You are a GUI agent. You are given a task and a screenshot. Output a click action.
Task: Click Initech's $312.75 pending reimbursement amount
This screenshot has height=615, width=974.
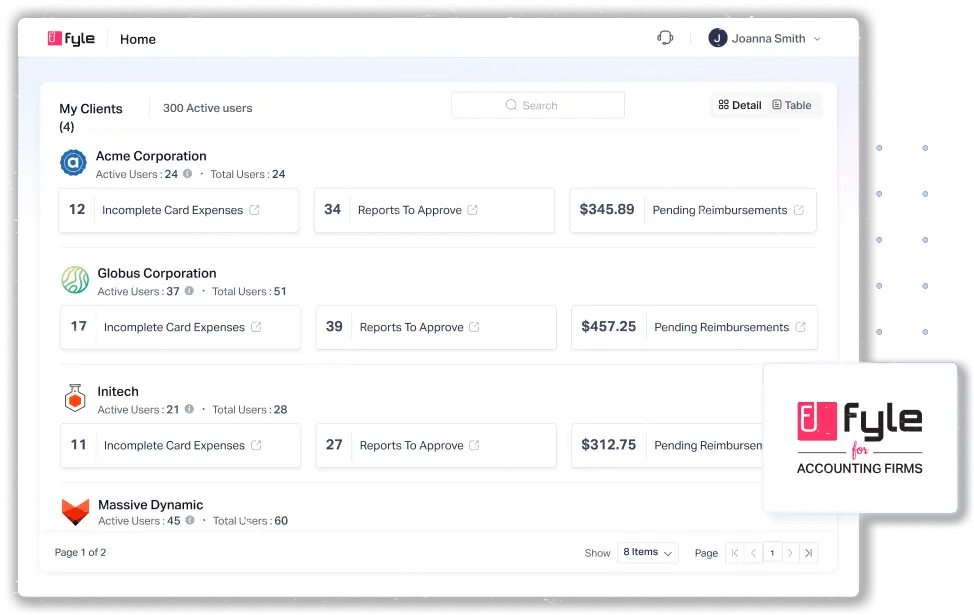pyautogui.click(x=609, y=445)
